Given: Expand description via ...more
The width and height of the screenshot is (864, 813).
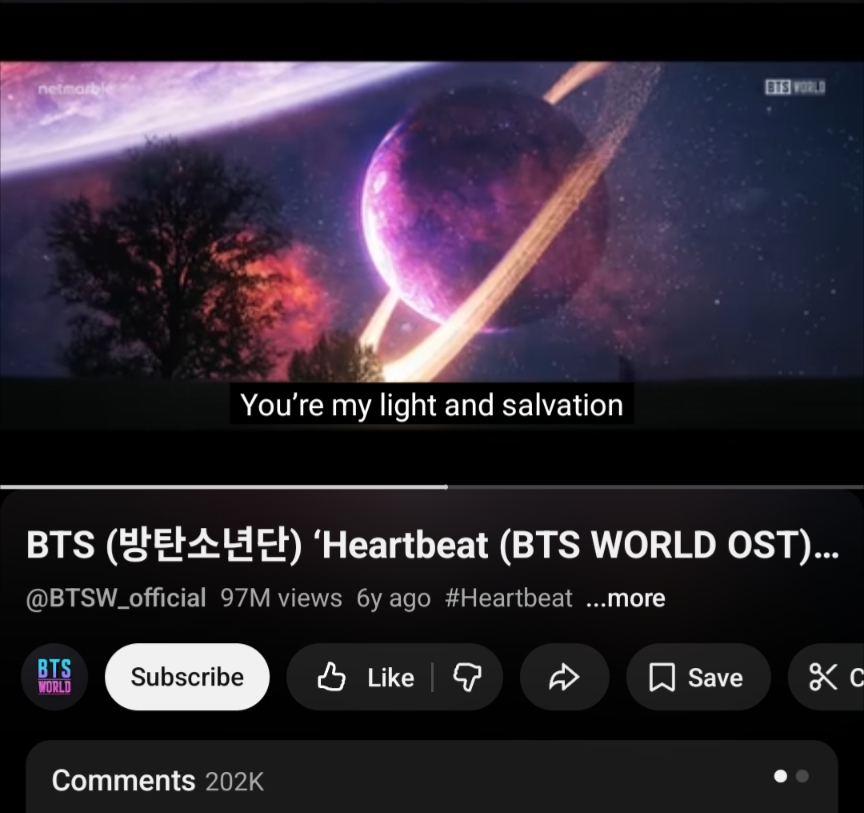Looking at the screenshot, I should coord(625,598).
